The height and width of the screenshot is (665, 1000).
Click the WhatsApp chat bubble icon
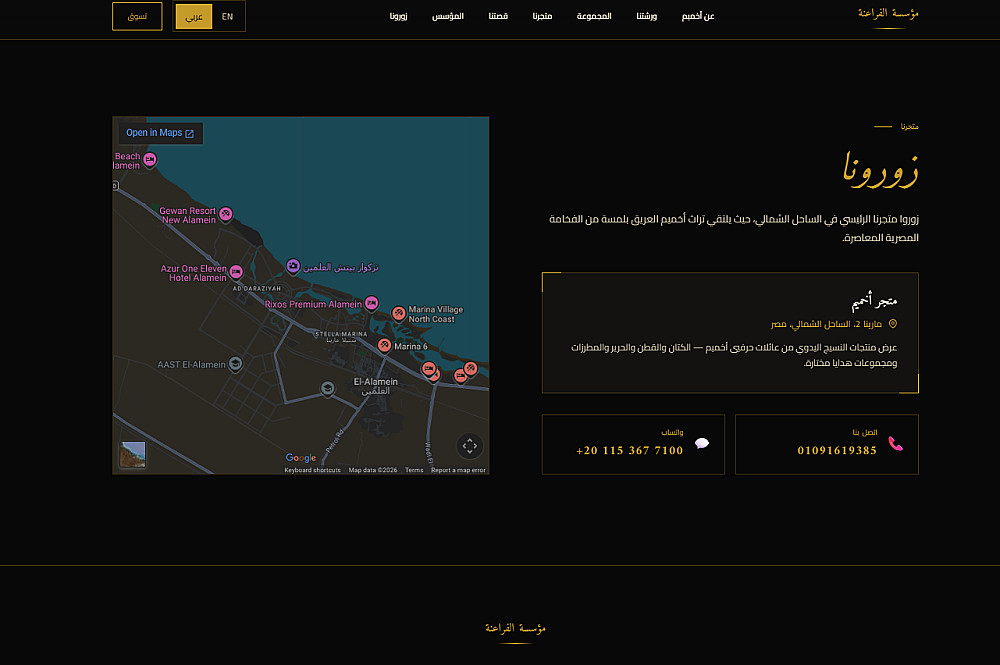click(x=702, y=443)
